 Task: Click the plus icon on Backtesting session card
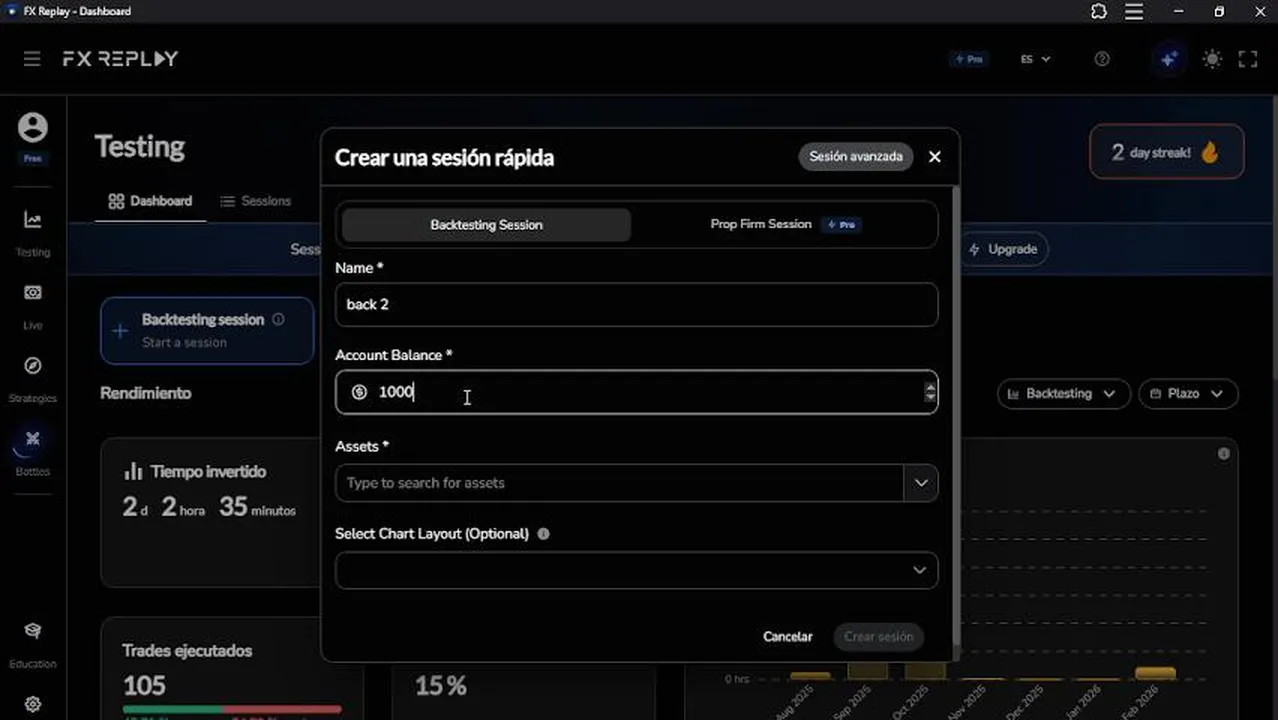[x=120, y=331]
